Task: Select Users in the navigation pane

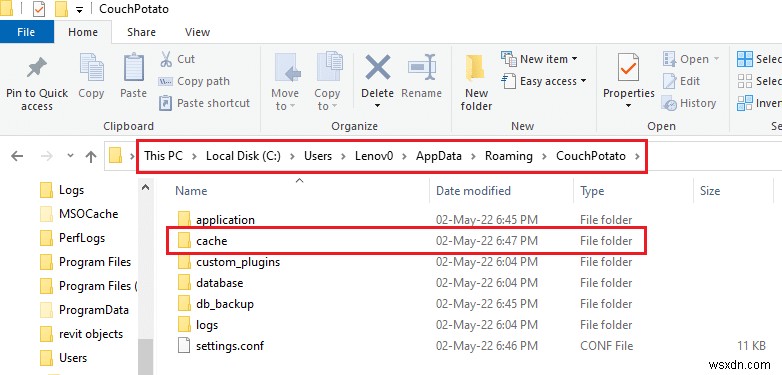Action: (x=73, y=358)
